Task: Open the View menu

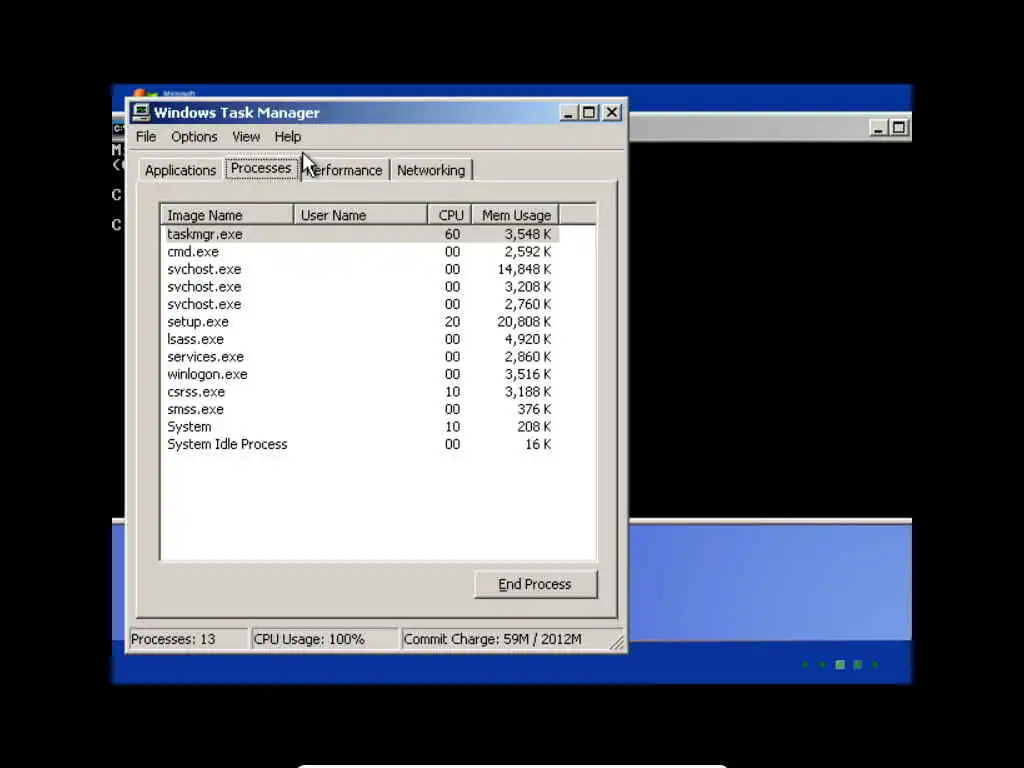Action: point(246,136)
